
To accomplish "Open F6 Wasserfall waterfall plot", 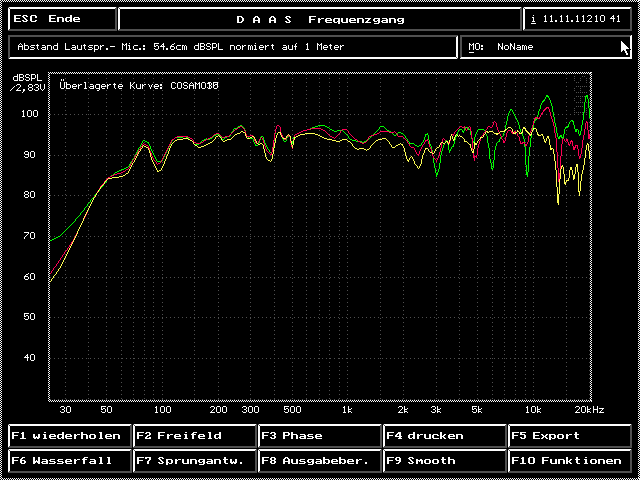I will coord(70,461).
